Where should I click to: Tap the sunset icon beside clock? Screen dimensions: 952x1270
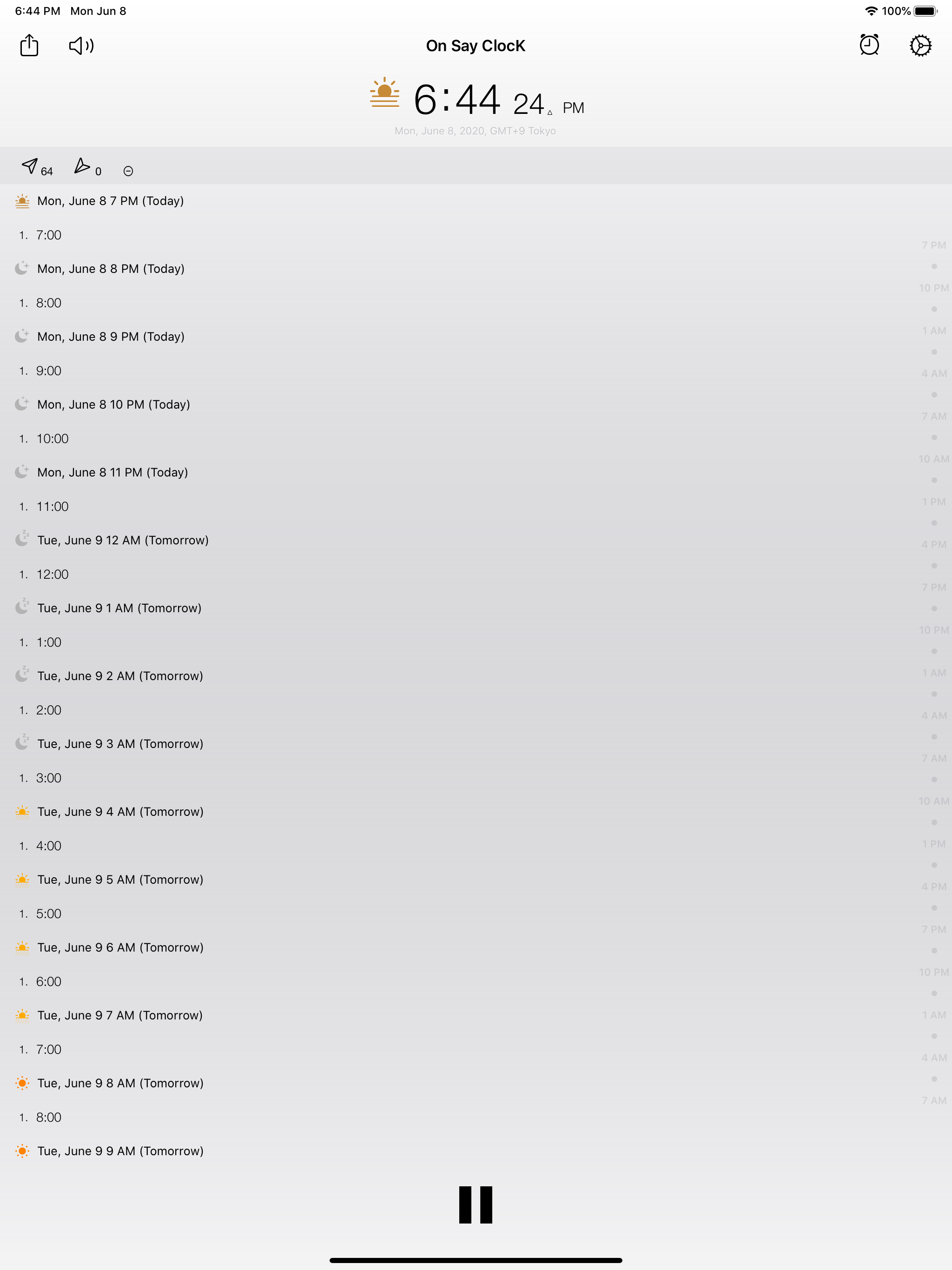point(384,93)
